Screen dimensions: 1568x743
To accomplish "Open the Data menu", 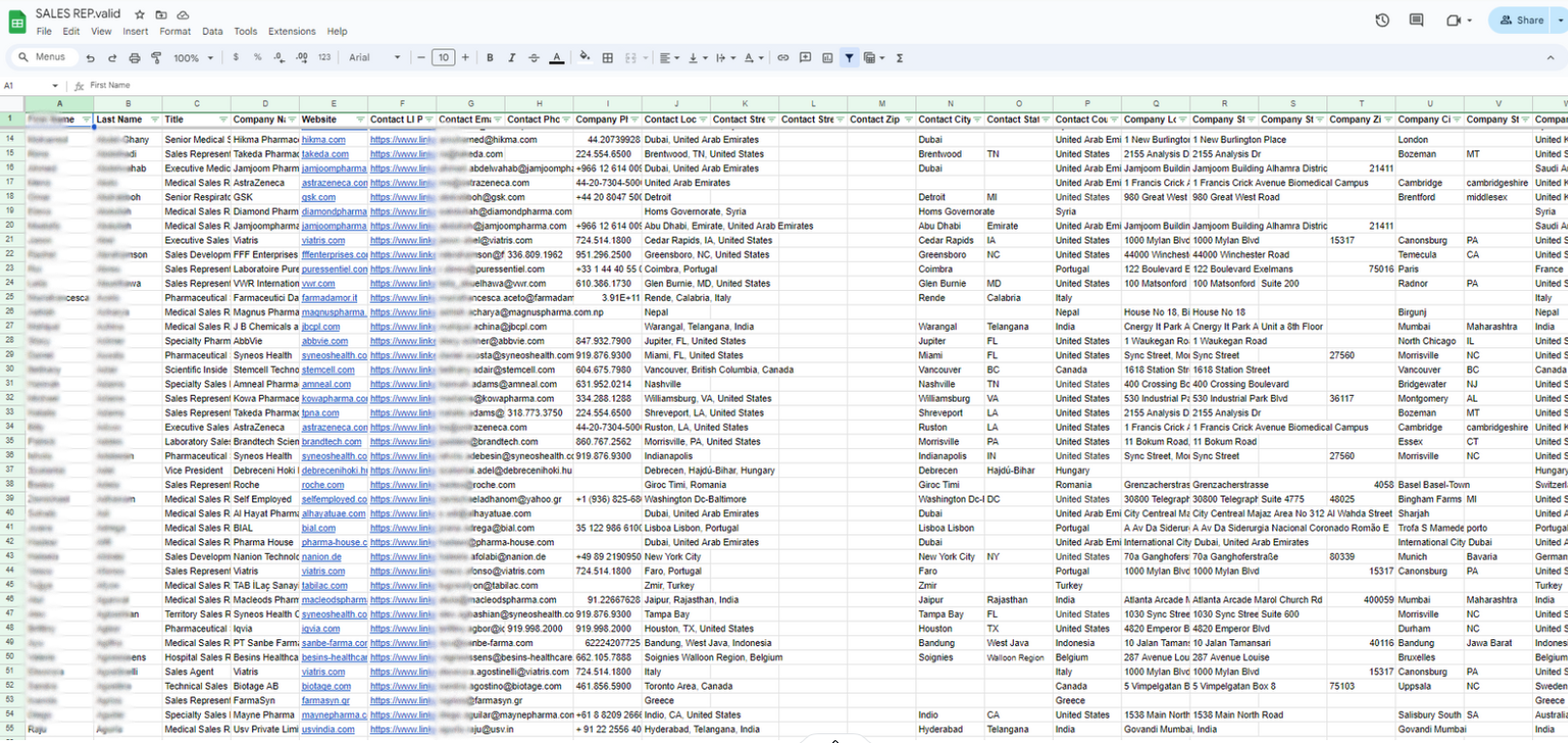I will (x=212, y=31).
